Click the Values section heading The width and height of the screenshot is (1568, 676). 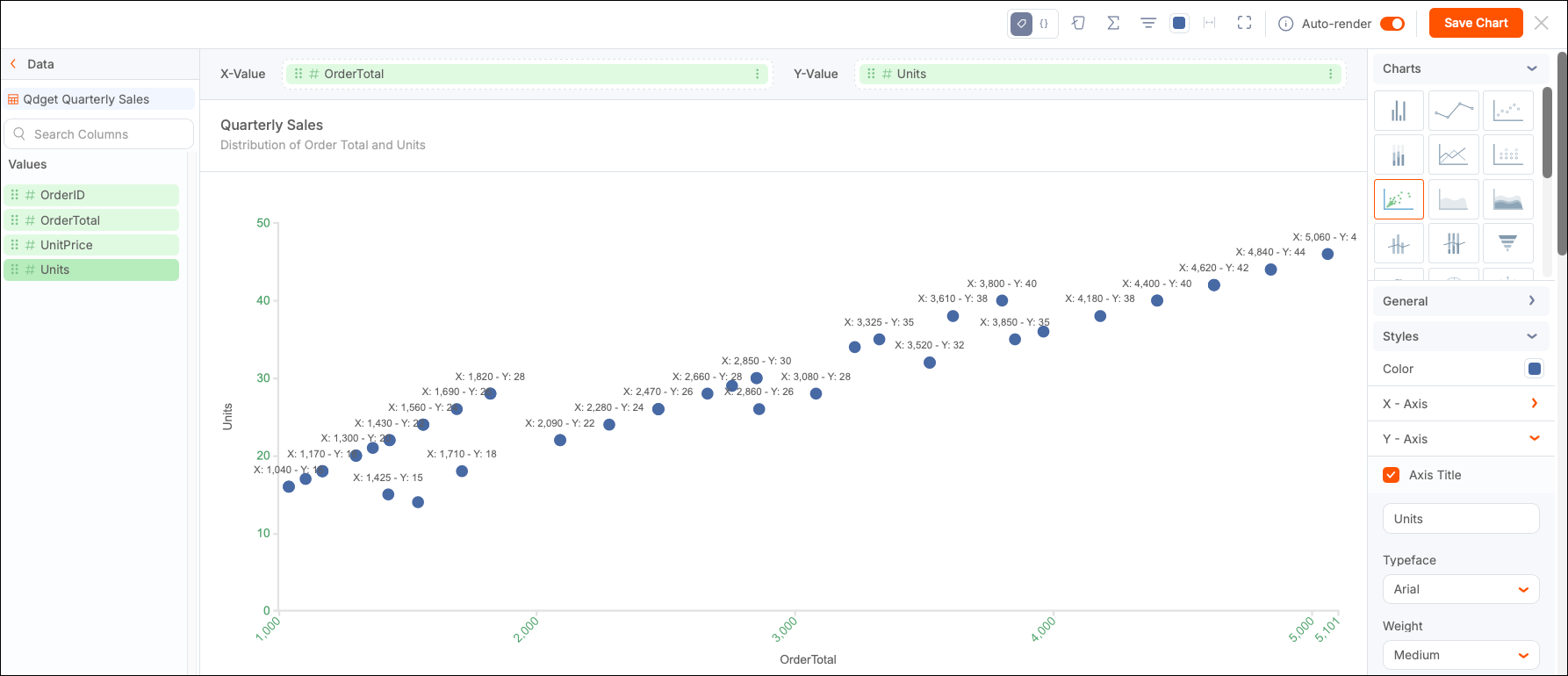tap(28, 164)
